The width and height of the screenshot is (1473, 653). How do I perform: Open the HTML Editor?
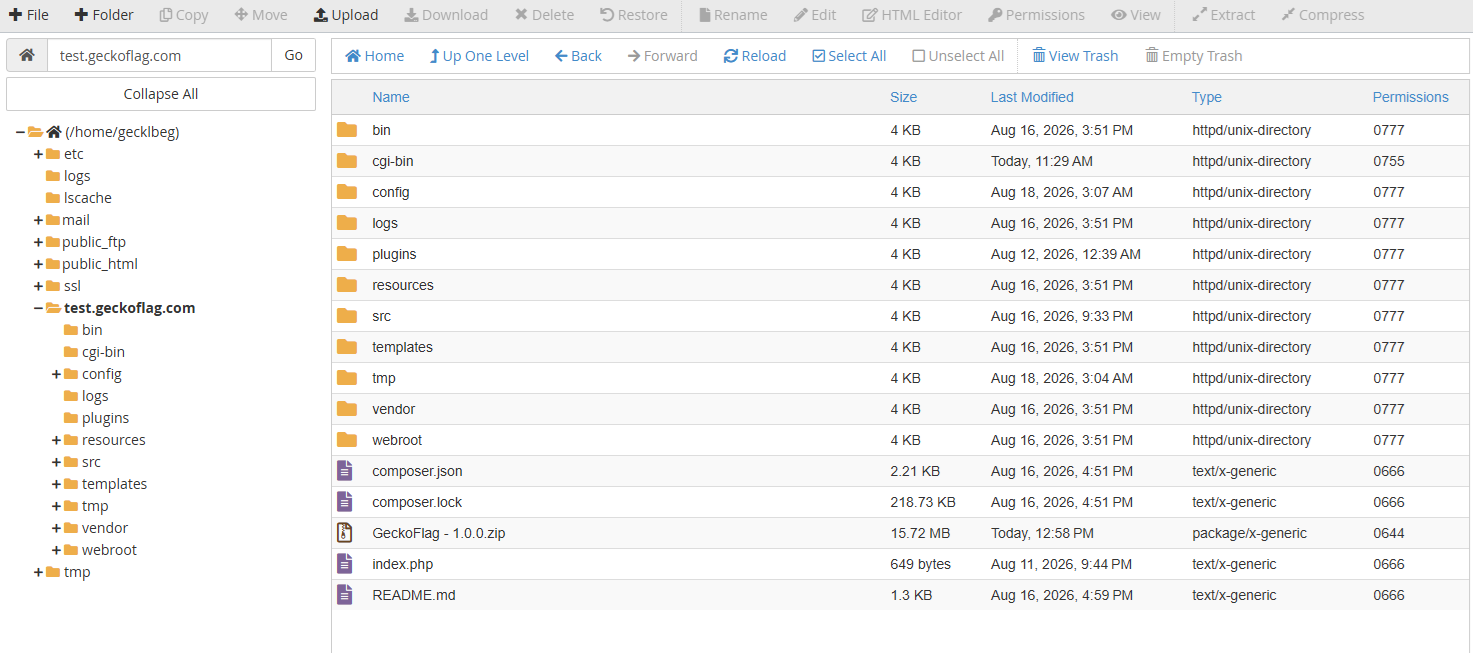coord(912,15)
